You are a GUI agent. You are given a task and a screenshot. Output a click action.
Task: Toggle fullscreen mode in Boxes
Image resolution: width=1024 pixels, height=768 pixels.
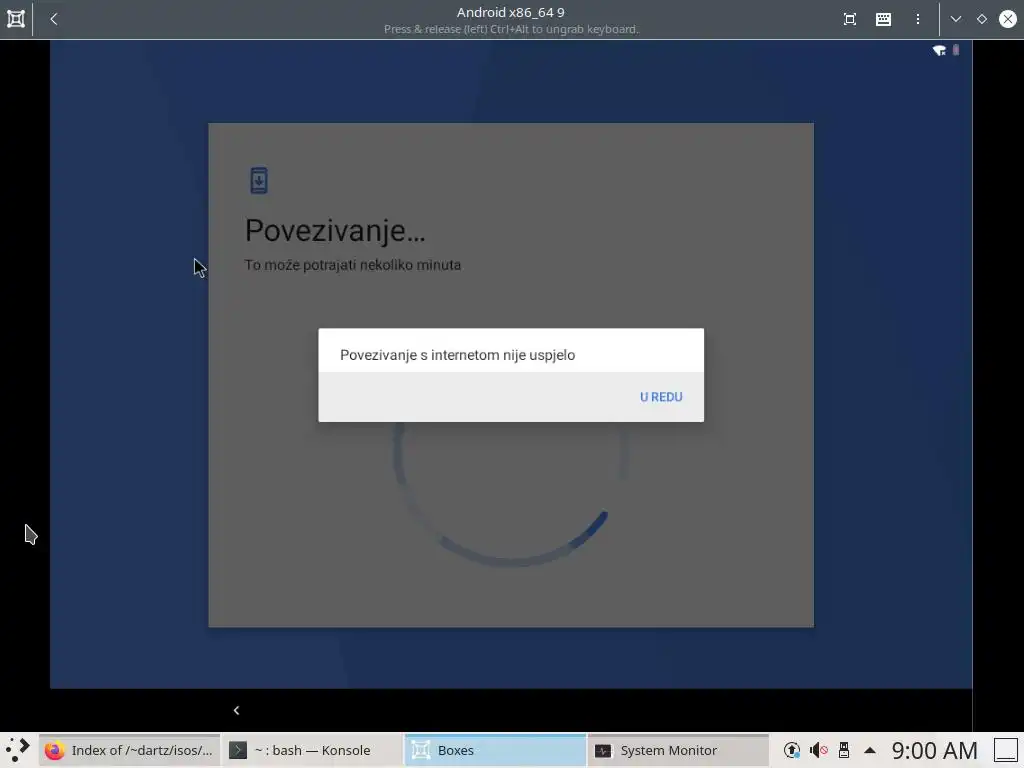click(850, 19)
